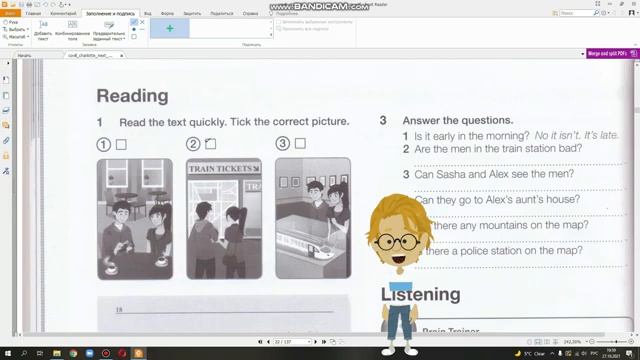Image resolution: width=640 pixels, height=360 pixels.
Task: Switch to the Подключиться ribbon tab
Action: [x=222, y=13]
